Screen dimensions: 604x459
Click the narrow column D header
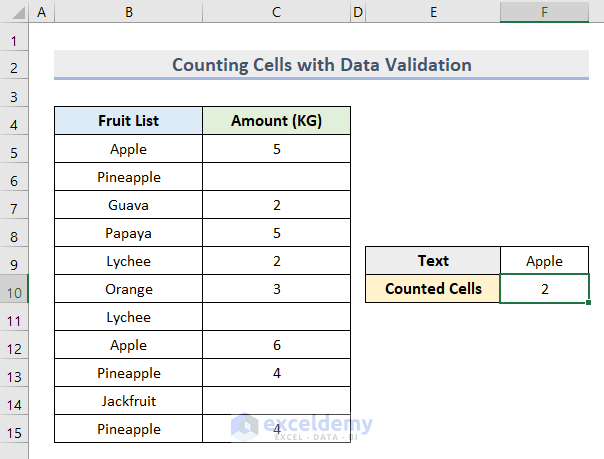(x=357, y=12)
